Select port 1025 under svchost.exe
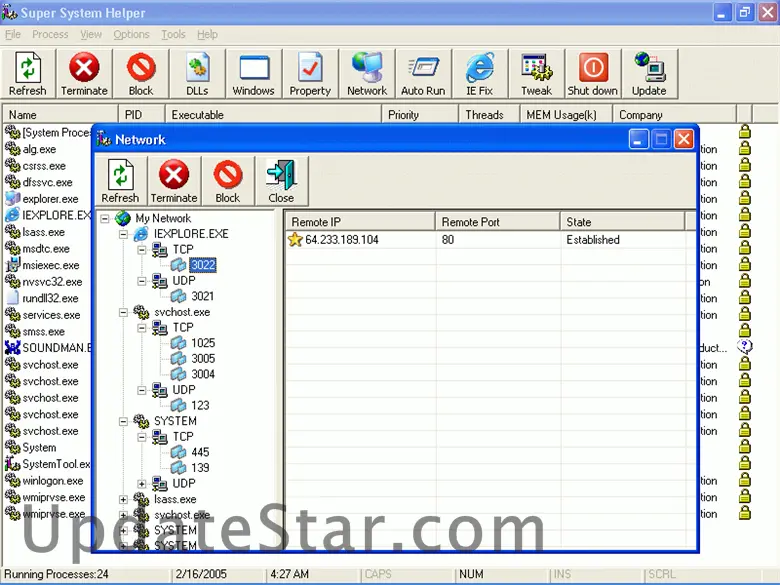 pyautogui.click(x=203, y=343)
